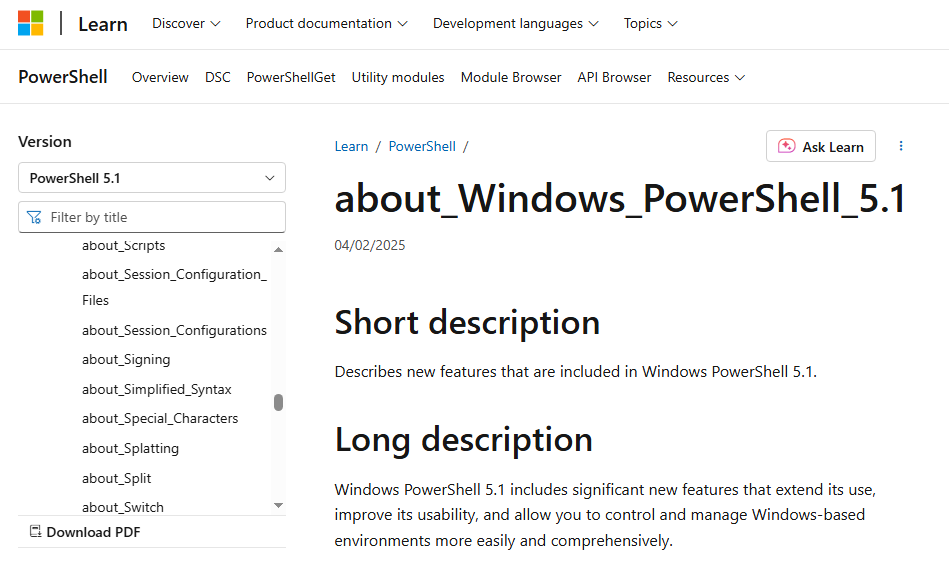The height and width of the screenshot is (563, 949).
Task: Click the Ask Learn sparkle icon
Action: [x=786, y=146]
